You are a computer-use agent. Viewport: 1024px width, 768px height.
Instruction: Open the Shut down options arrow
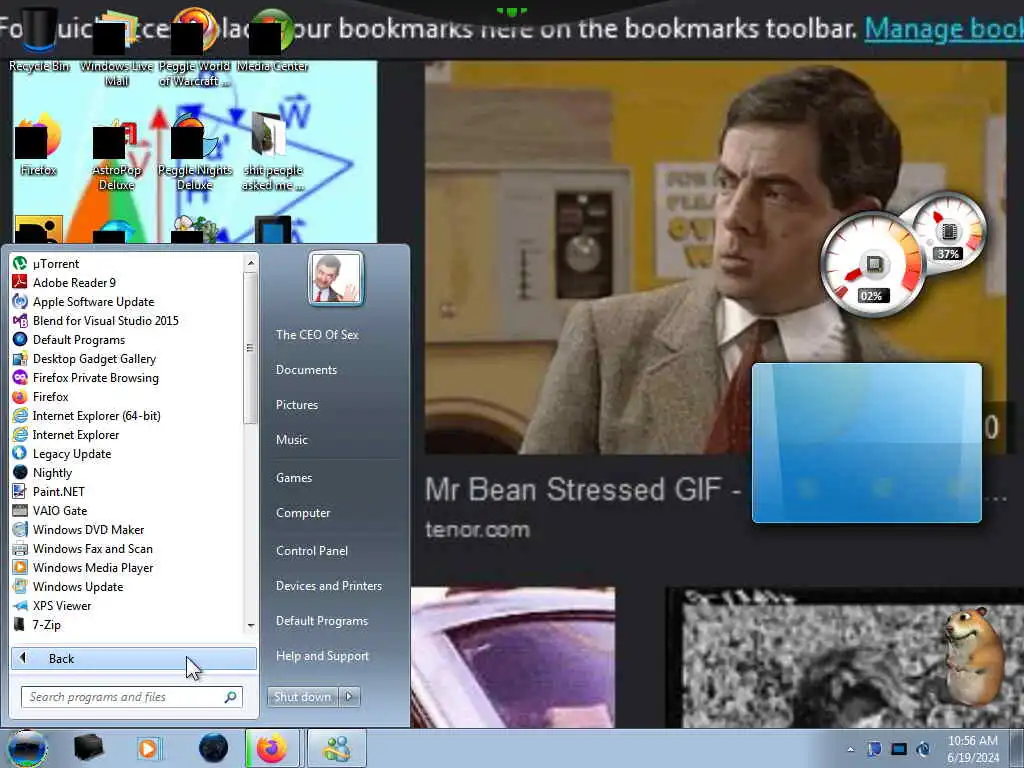349,697
